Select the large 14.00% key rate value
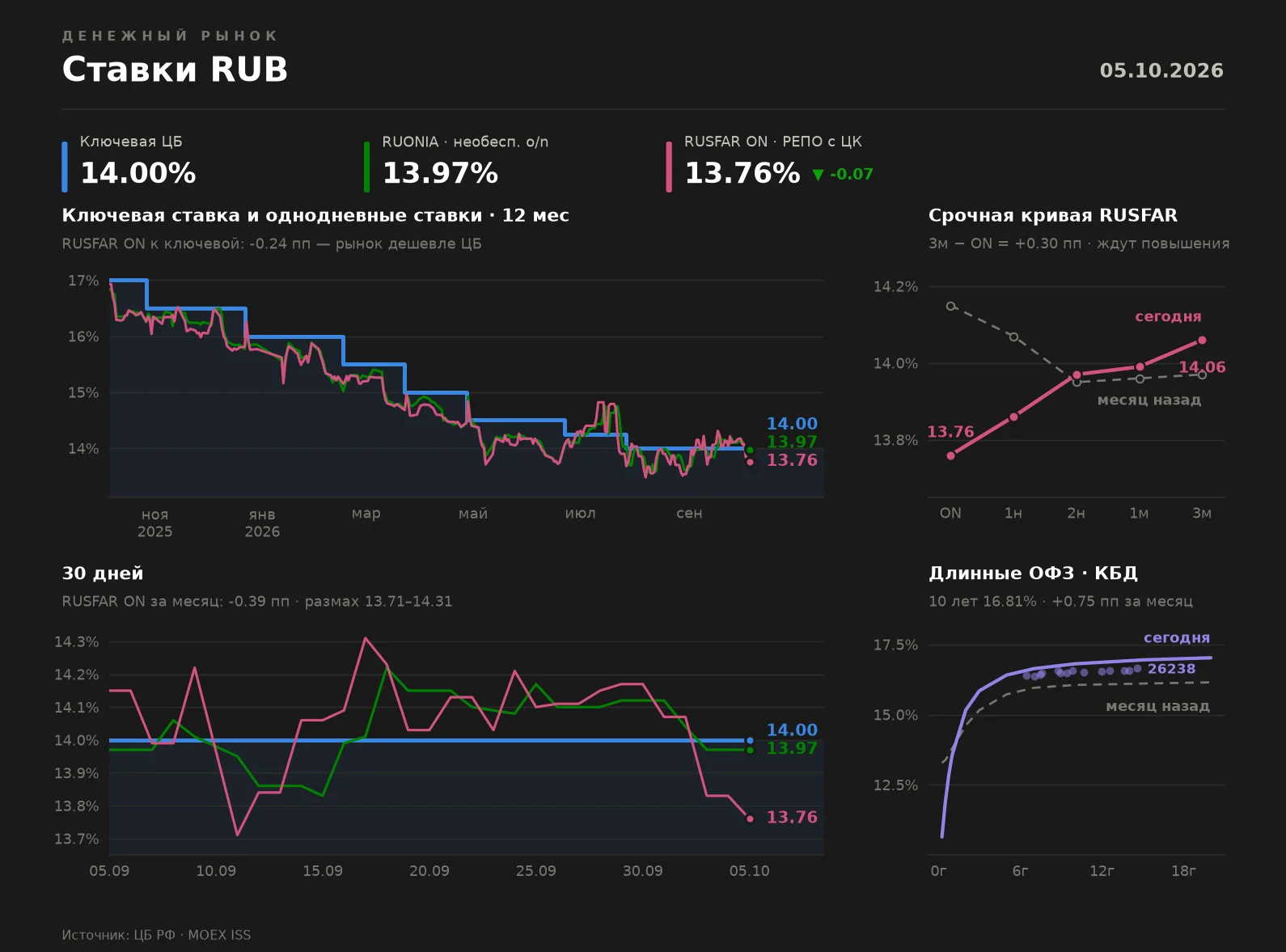 click(x=138, y=173)
